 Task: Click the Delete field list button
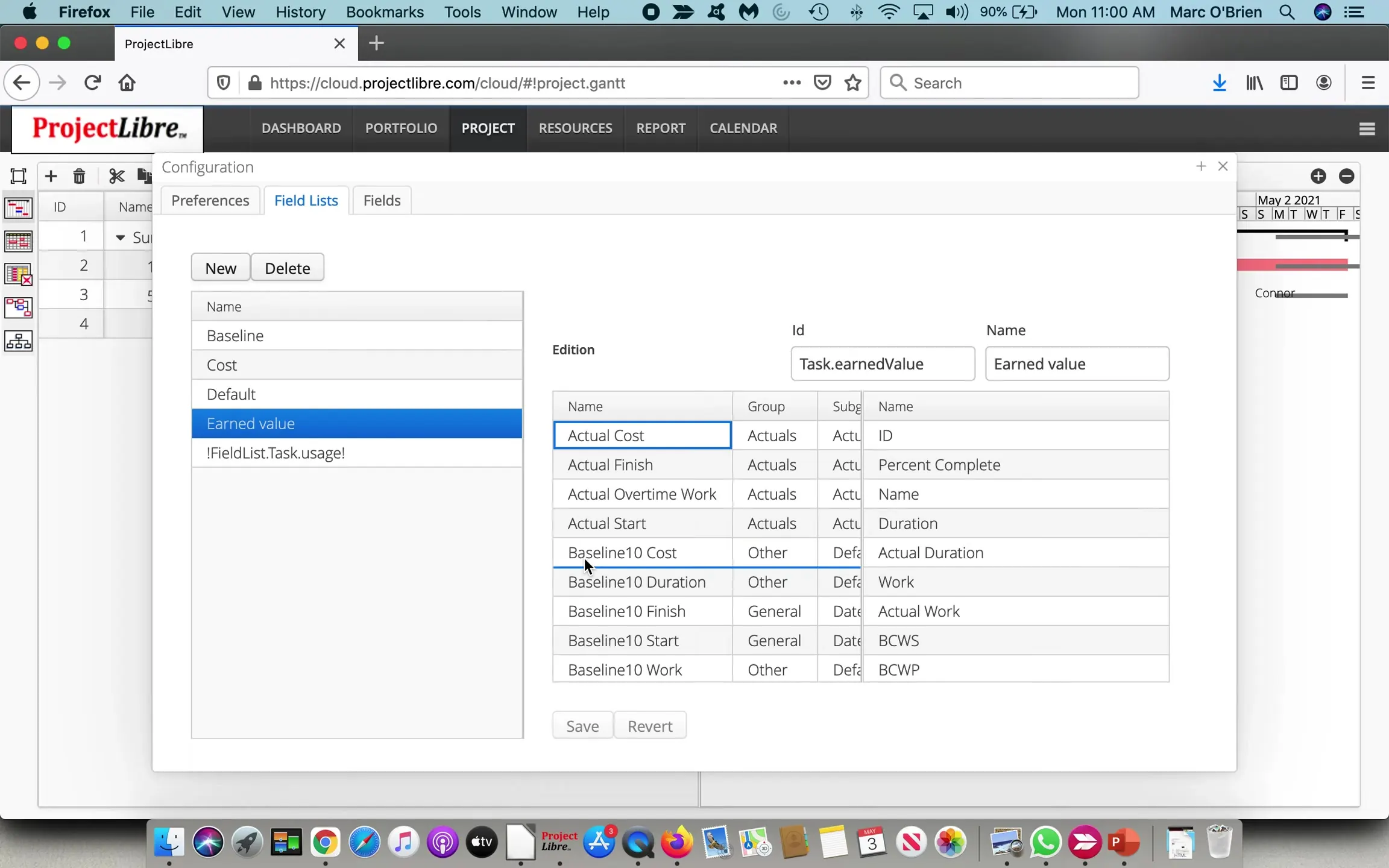click(x=288, y=268)
